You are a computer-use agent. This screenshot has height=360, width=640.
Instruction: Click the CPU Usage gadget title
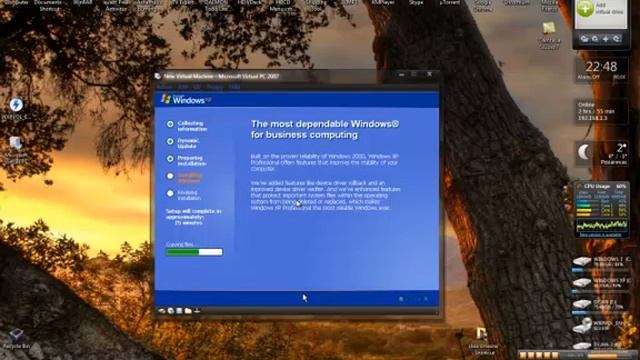click(597, 186)
